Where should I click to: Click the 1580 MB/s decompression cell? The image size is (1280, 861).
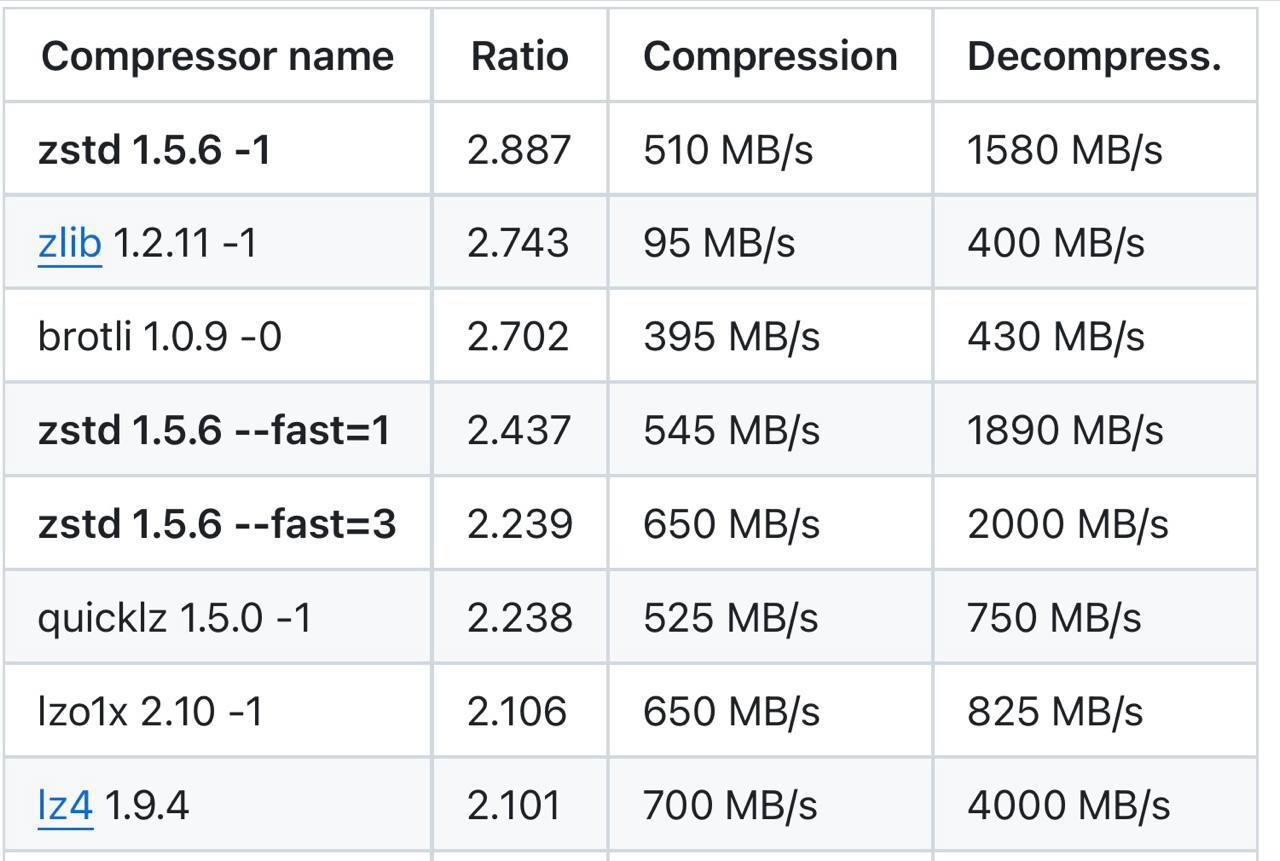(1064, 150)
